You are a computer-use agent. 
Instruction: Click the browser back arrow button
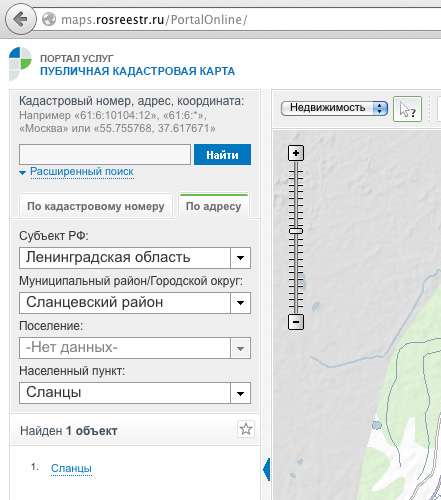coord(20,19)
